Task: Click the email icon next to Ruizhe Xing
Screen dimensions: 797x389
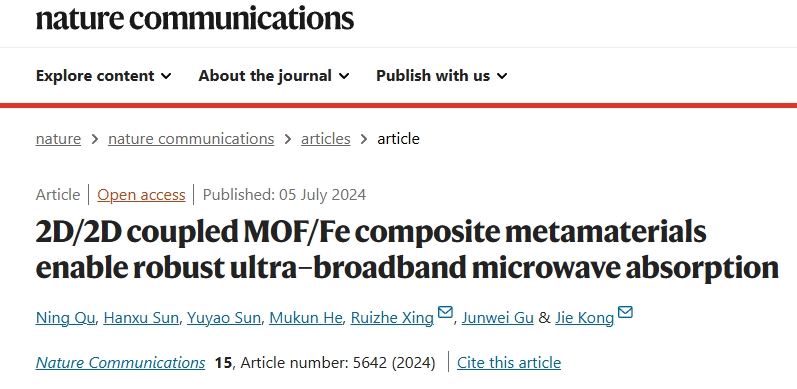Action: coord(445,312)
